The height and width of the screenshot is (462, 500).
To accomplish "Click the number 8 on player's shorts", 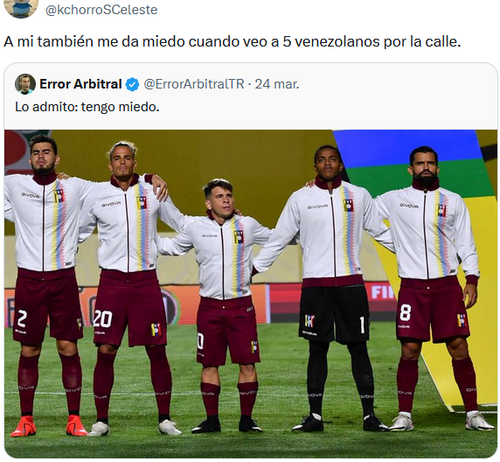I will pos(405,313).
